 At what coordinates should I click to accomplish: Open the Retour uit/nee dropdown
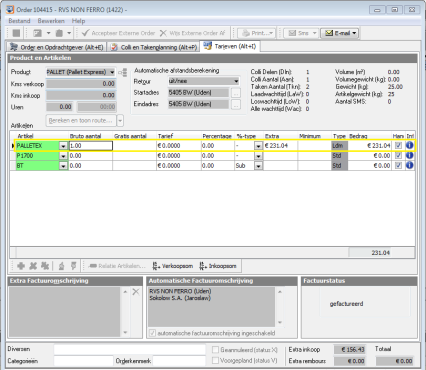(x=236, y=81)
